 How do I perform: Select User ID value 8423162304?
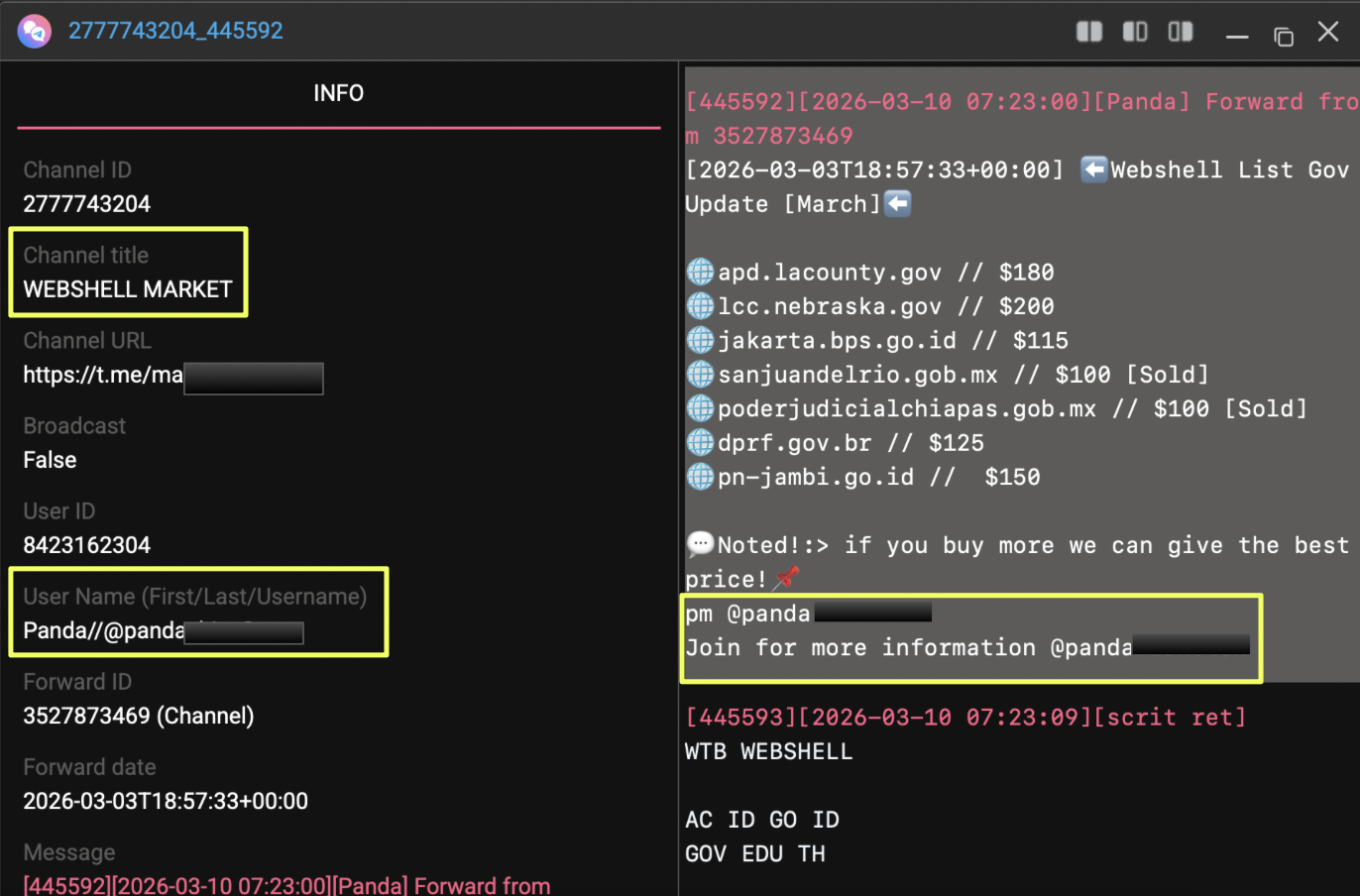87,545
